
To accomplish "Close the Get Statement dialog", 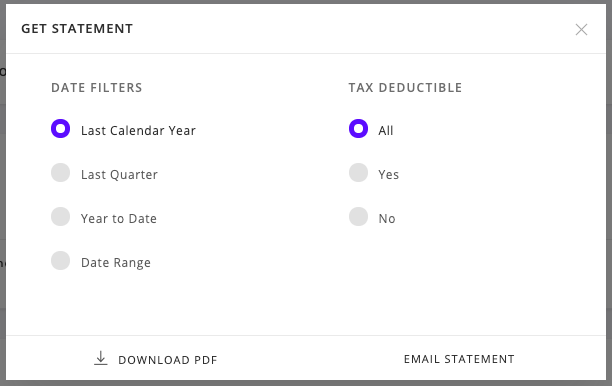I will [x=581, y=29].
